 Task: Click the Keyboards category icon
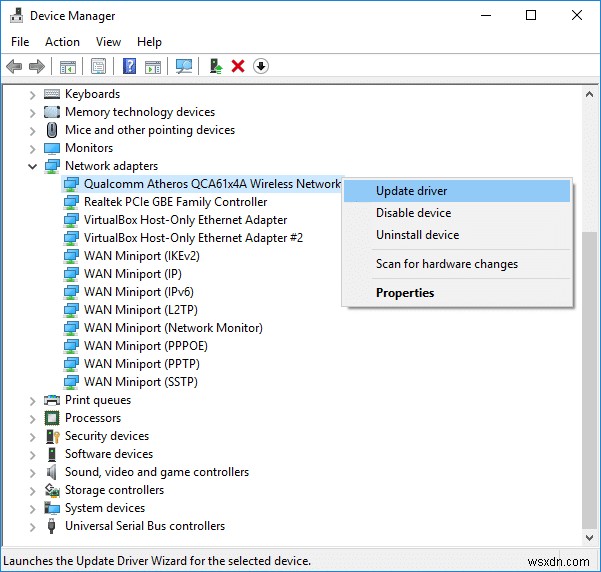(52, 94)
